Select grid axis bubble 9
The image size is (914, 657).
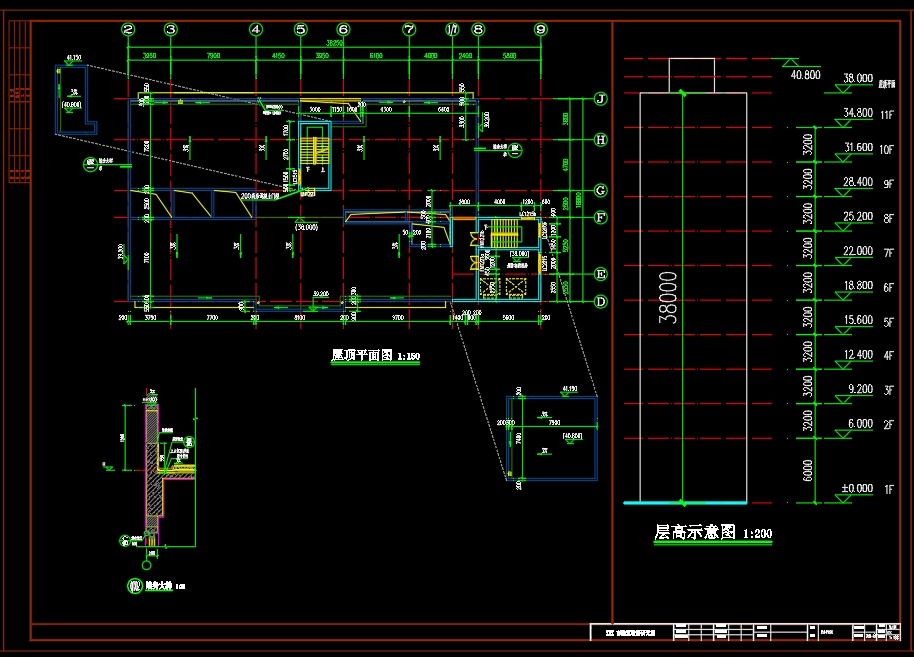(540, 29)
